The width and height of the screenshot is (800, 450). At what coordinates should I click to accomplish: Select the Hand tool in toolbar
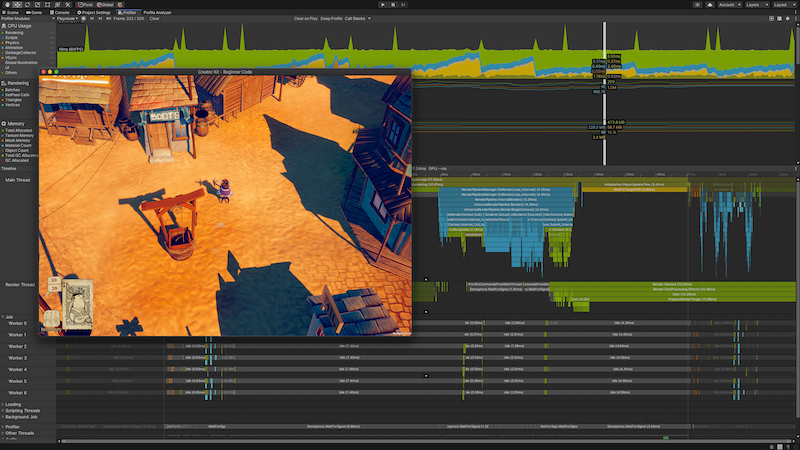pyautogui.click(x=5, y=4)
